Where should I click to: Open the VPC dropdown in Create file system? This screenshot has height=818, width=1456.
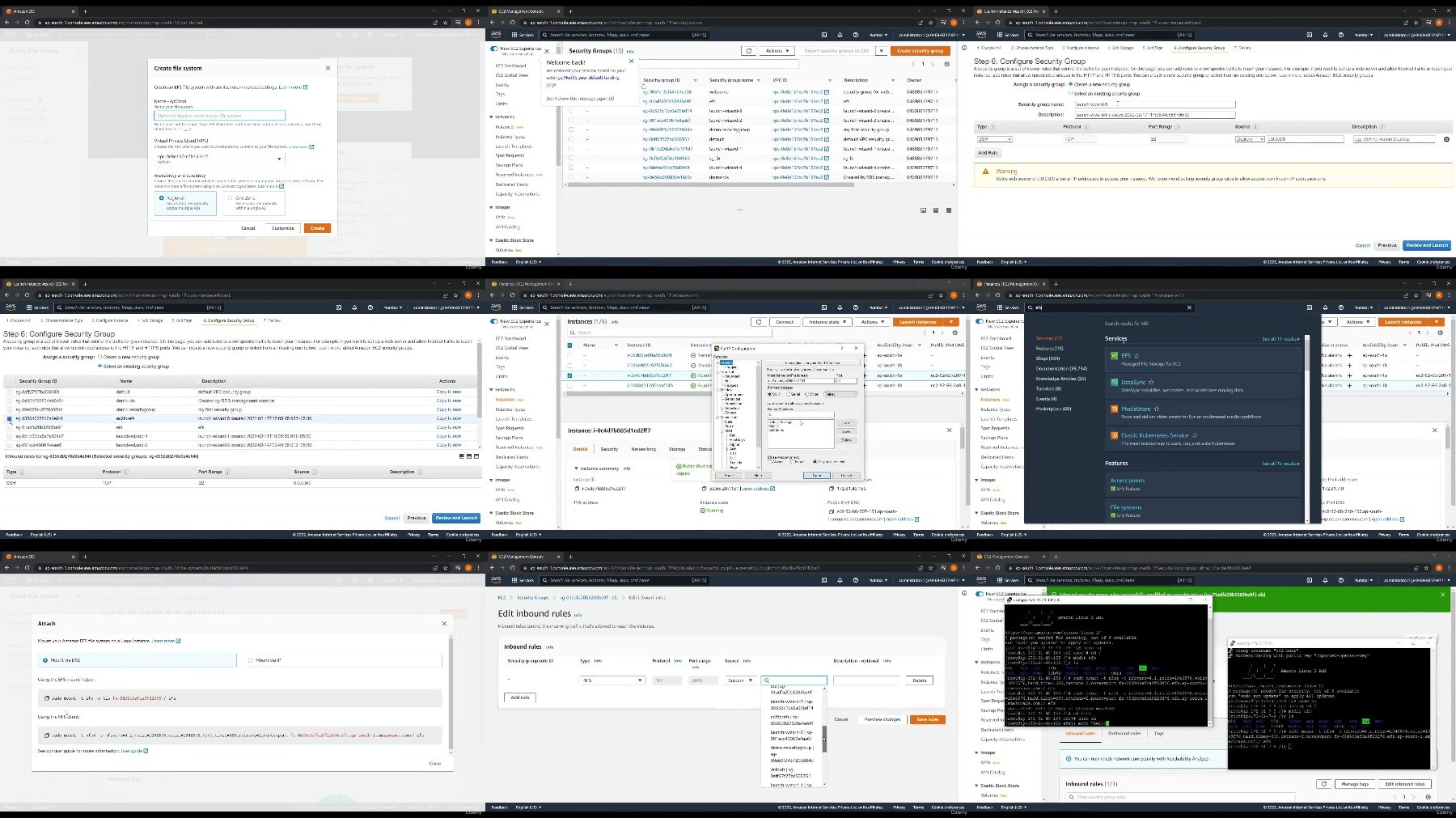click(219, 159)
